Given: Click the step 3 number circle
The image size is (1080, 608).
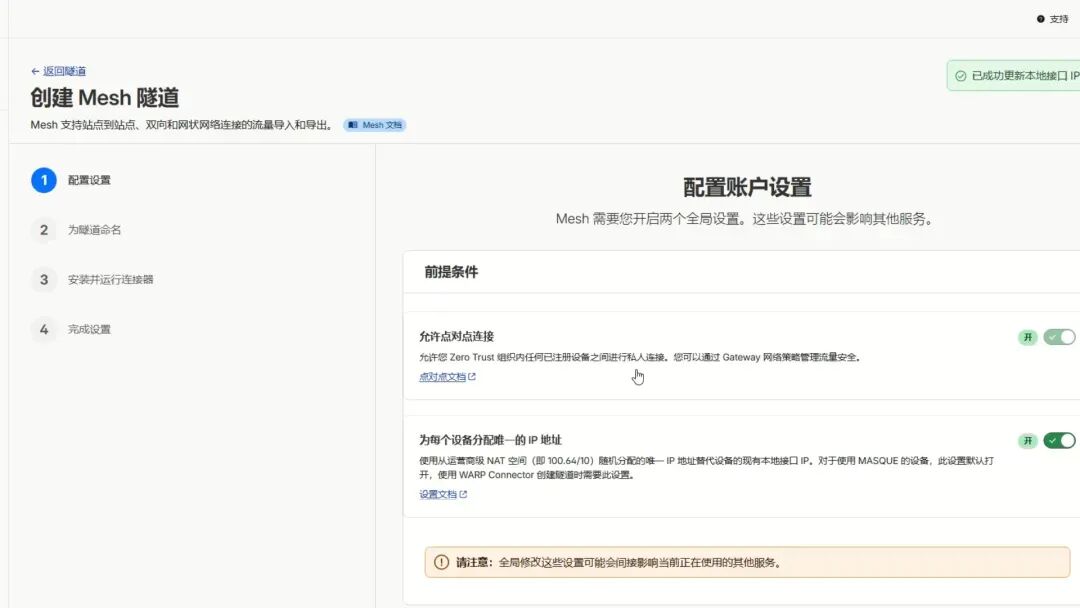Looking at the screenshot, I should 43,280.
